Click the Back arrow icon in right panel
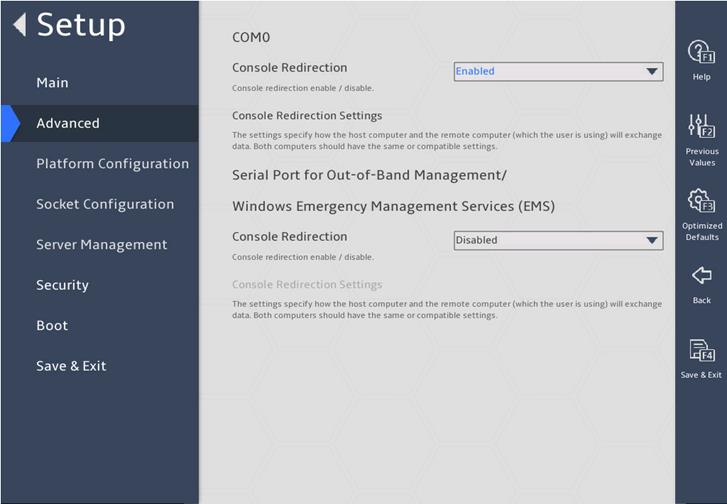The image size is (727, 504). pos(701,275)
